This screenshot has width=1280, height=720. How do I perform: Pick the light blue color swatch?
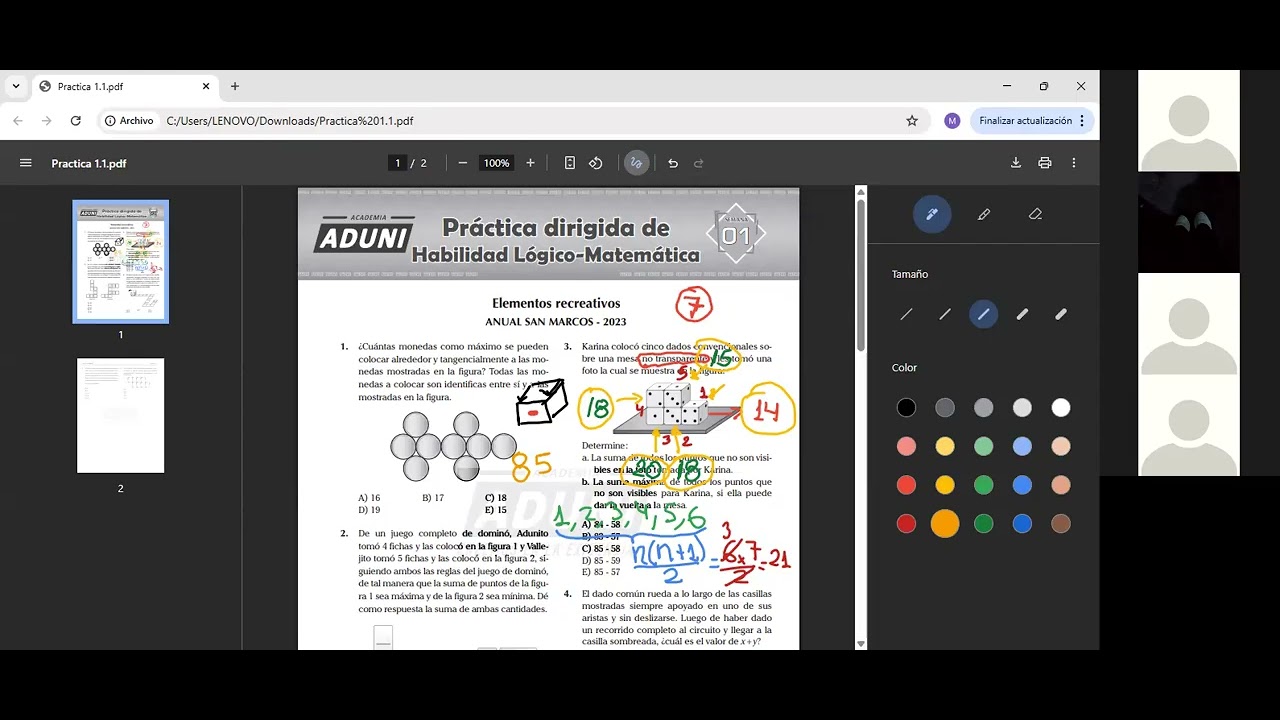tap(1022, 446)
